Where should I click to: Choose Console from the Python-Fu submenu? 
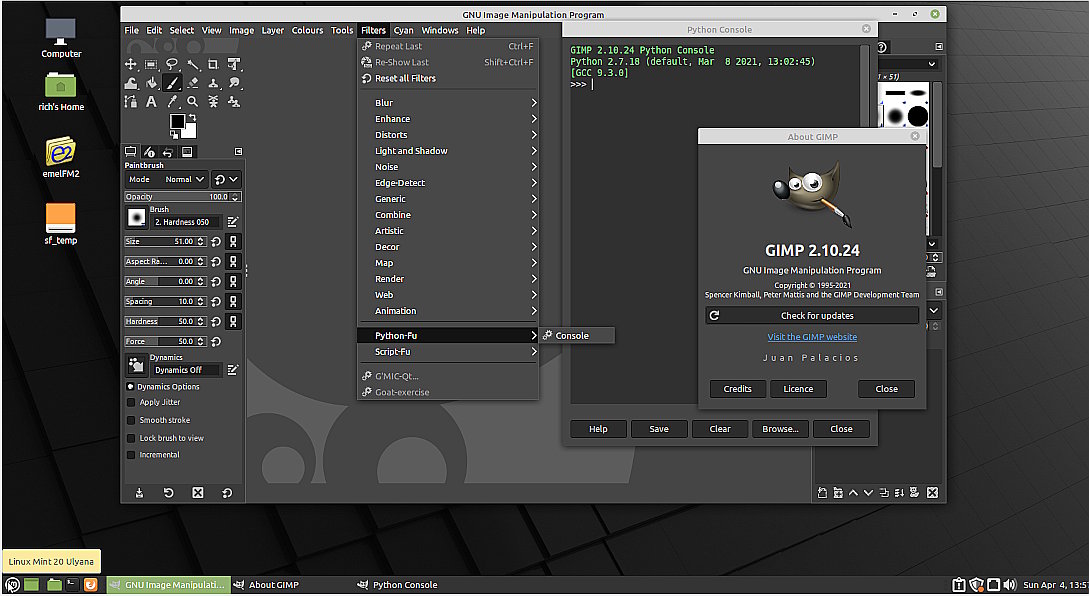[577, 336]
